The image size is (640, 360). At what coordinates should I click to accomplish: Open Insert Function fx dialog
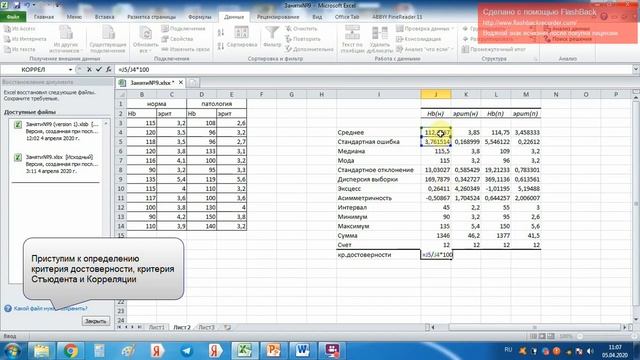[109, 70]
